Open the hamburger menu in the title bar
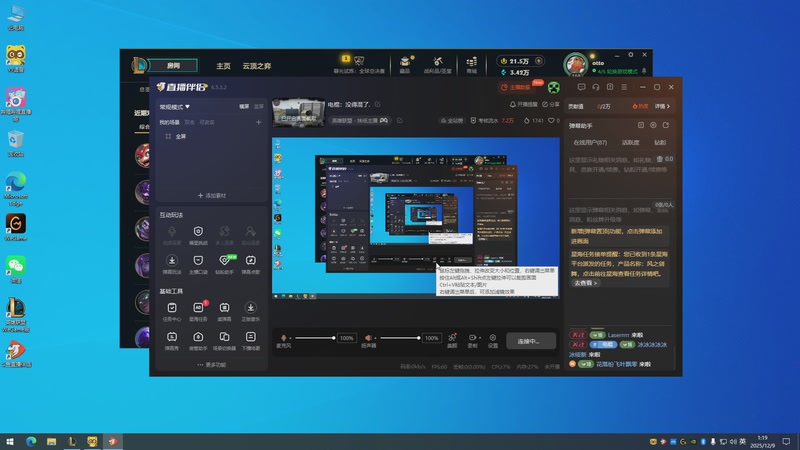 point(624,87)
